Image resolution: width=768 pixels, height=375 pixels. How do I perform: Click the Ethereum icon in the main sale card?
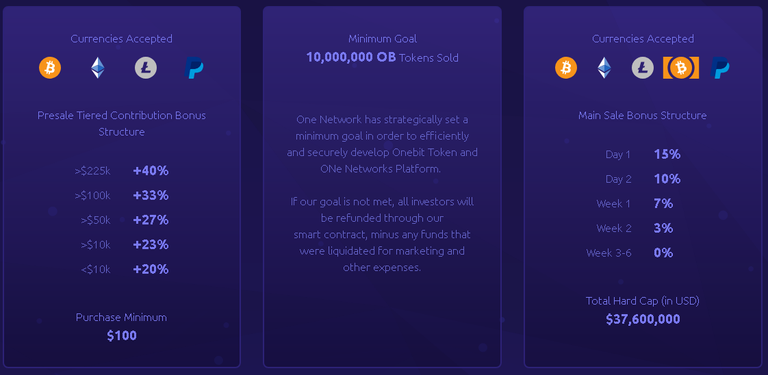pos(604,68)
